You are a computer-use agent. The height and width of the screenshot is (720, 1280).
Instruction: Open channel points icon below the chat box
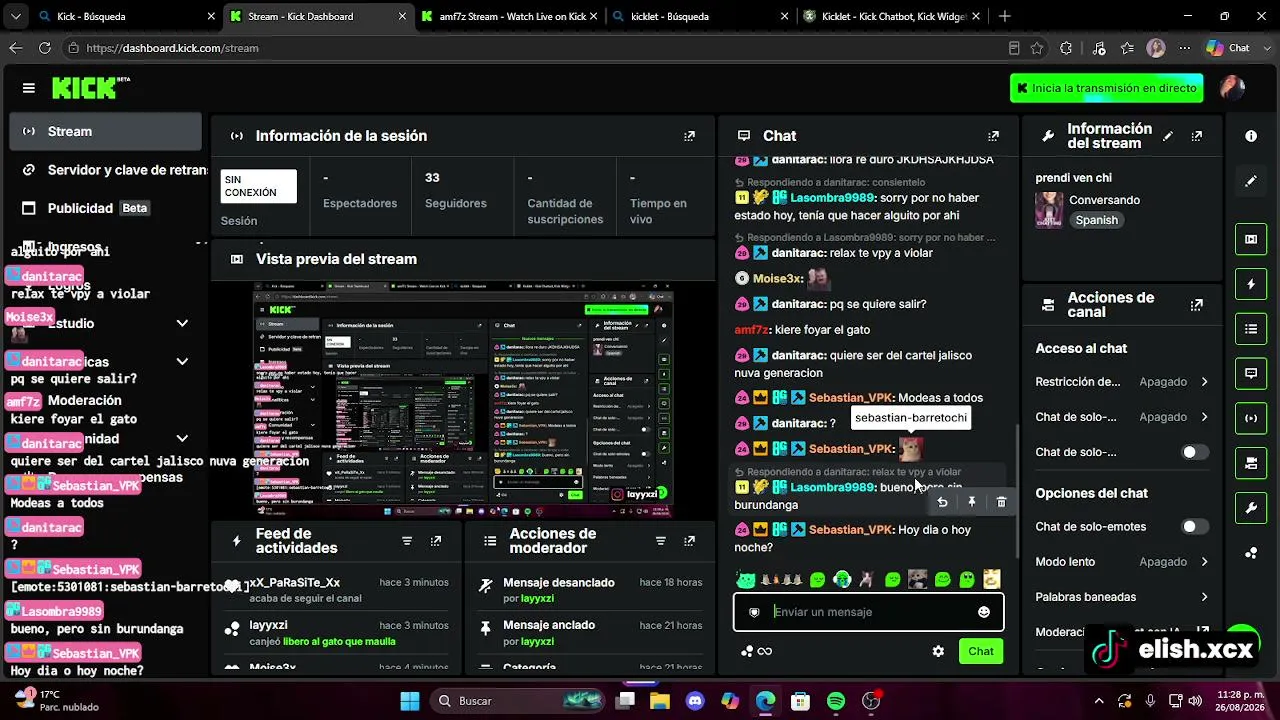tap(756, 651)
